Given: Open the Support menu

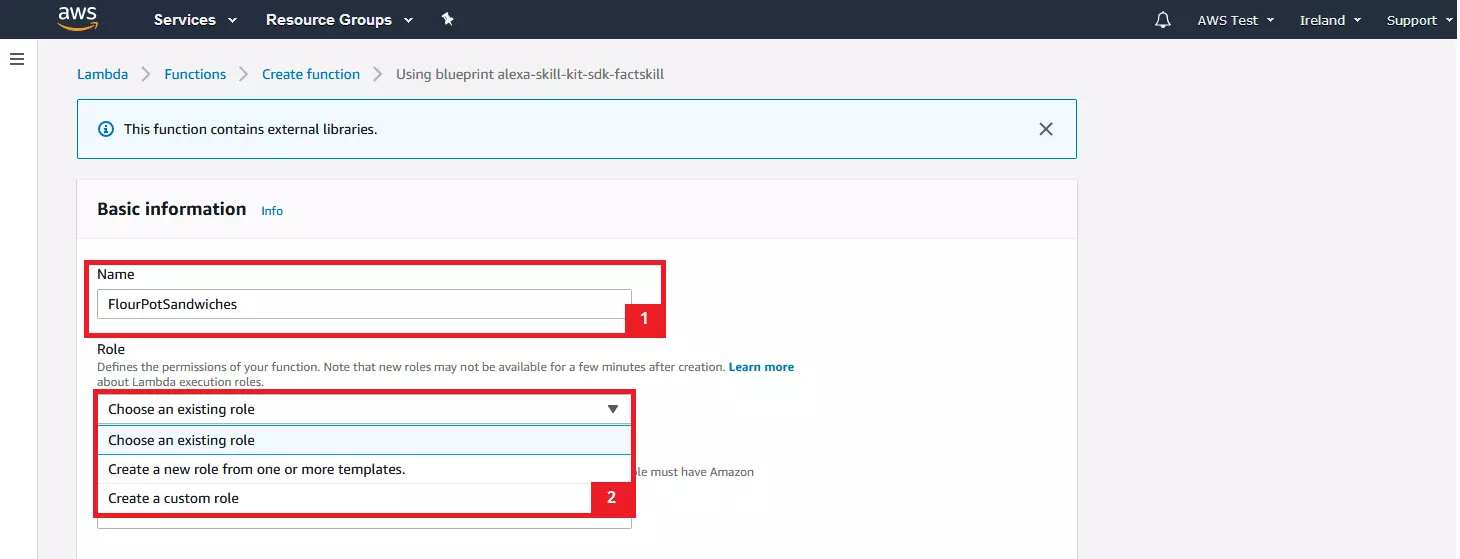Looking at the screenshot, I should coord(1418,20).
